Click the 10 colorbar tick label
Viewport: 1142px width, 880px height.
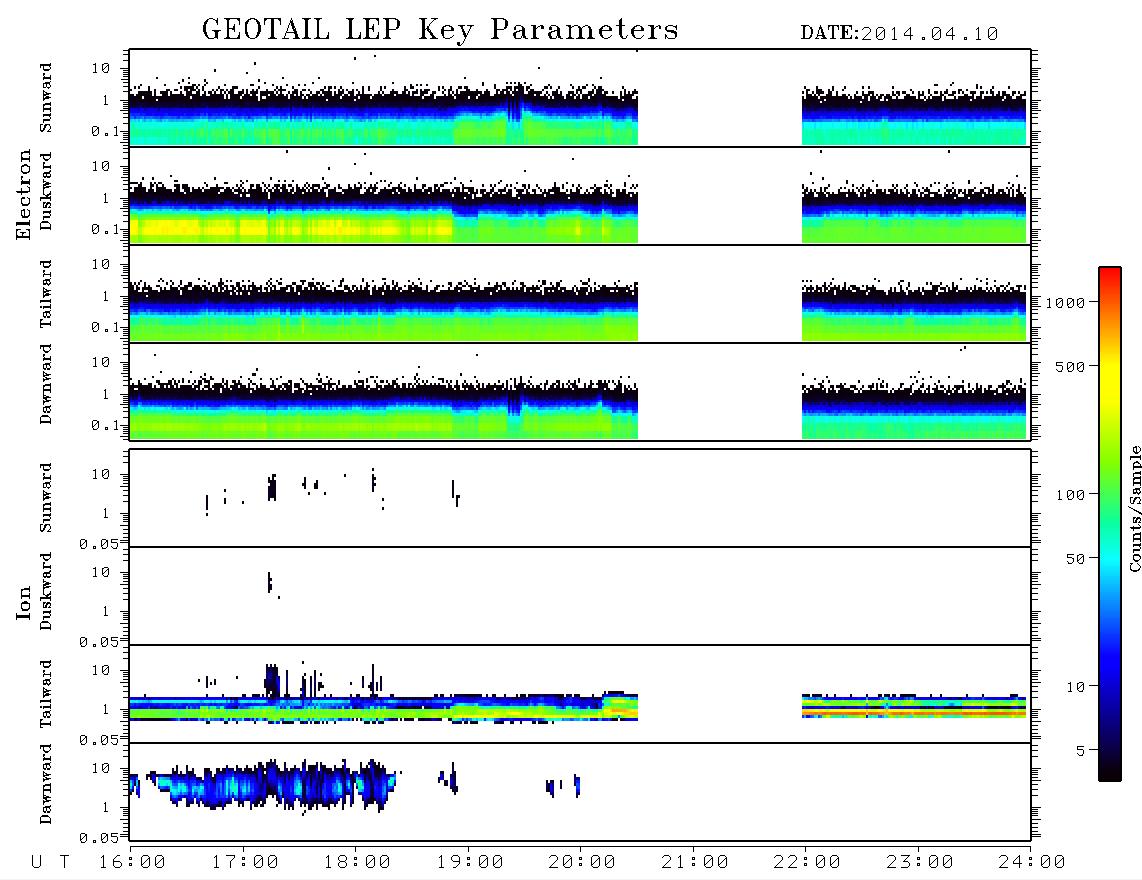point(1075,687)
